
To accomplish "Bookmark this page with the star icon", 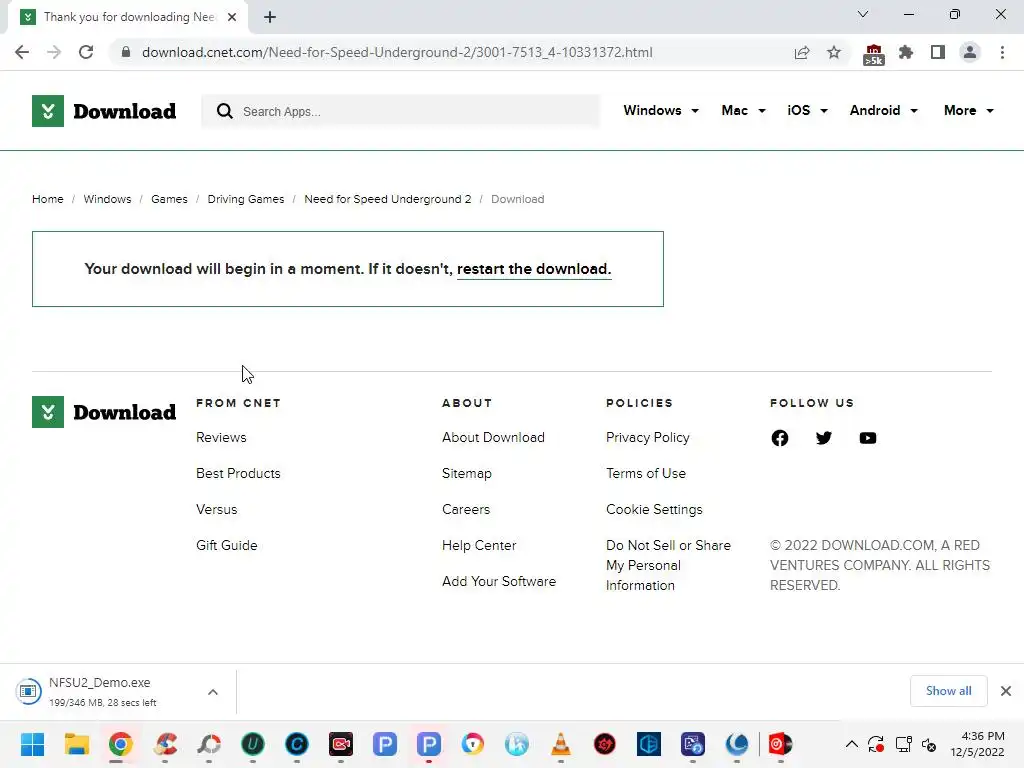I will pos(834,52).
